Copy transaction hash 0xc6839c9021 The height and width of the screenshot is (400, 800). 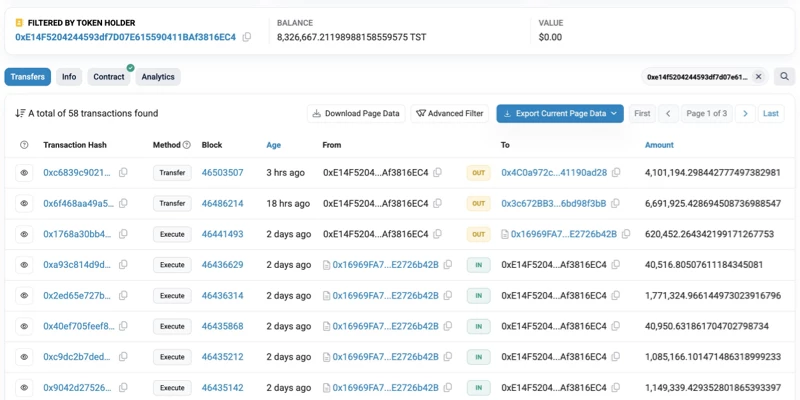(123, 173)
